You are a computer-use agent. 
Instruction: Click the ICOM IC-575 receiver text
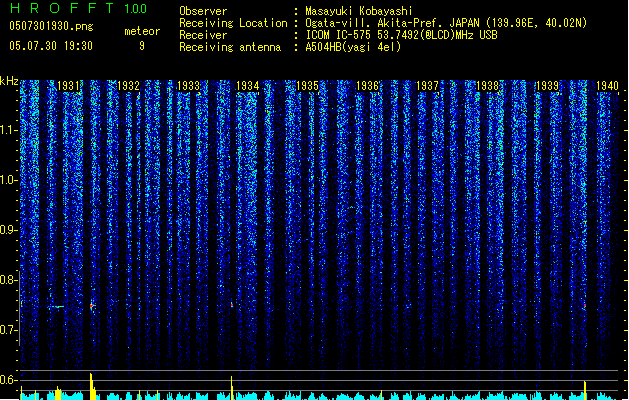click(x=401, y=35)
